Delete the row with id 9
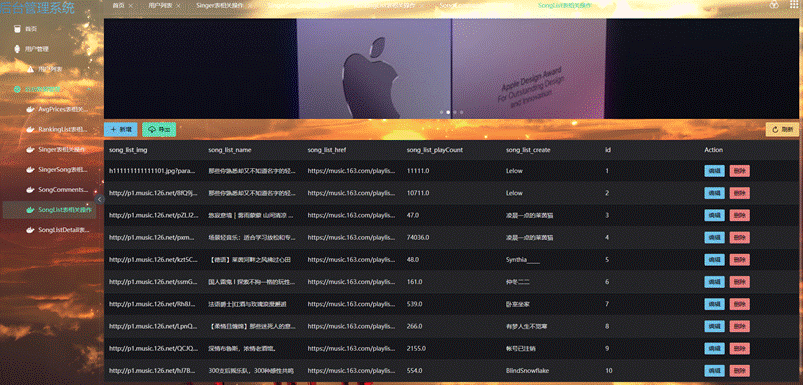 pyautogui.click(x=739, y=349)
